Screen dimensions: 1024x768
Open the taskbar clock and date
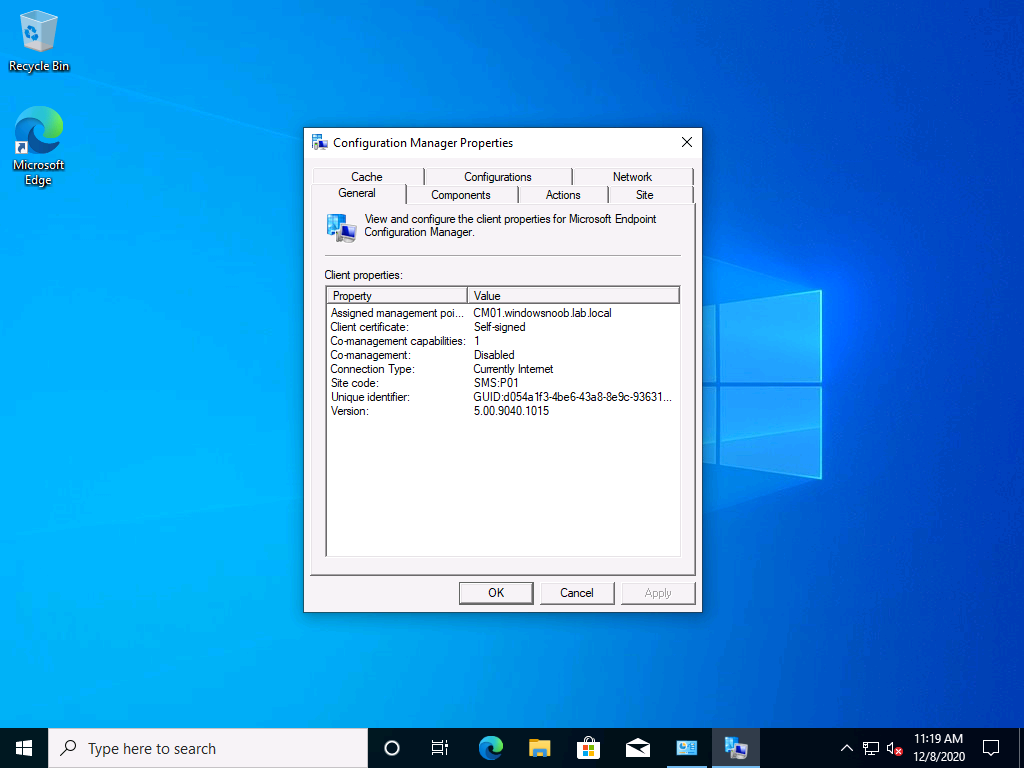[x=938, y=748]
